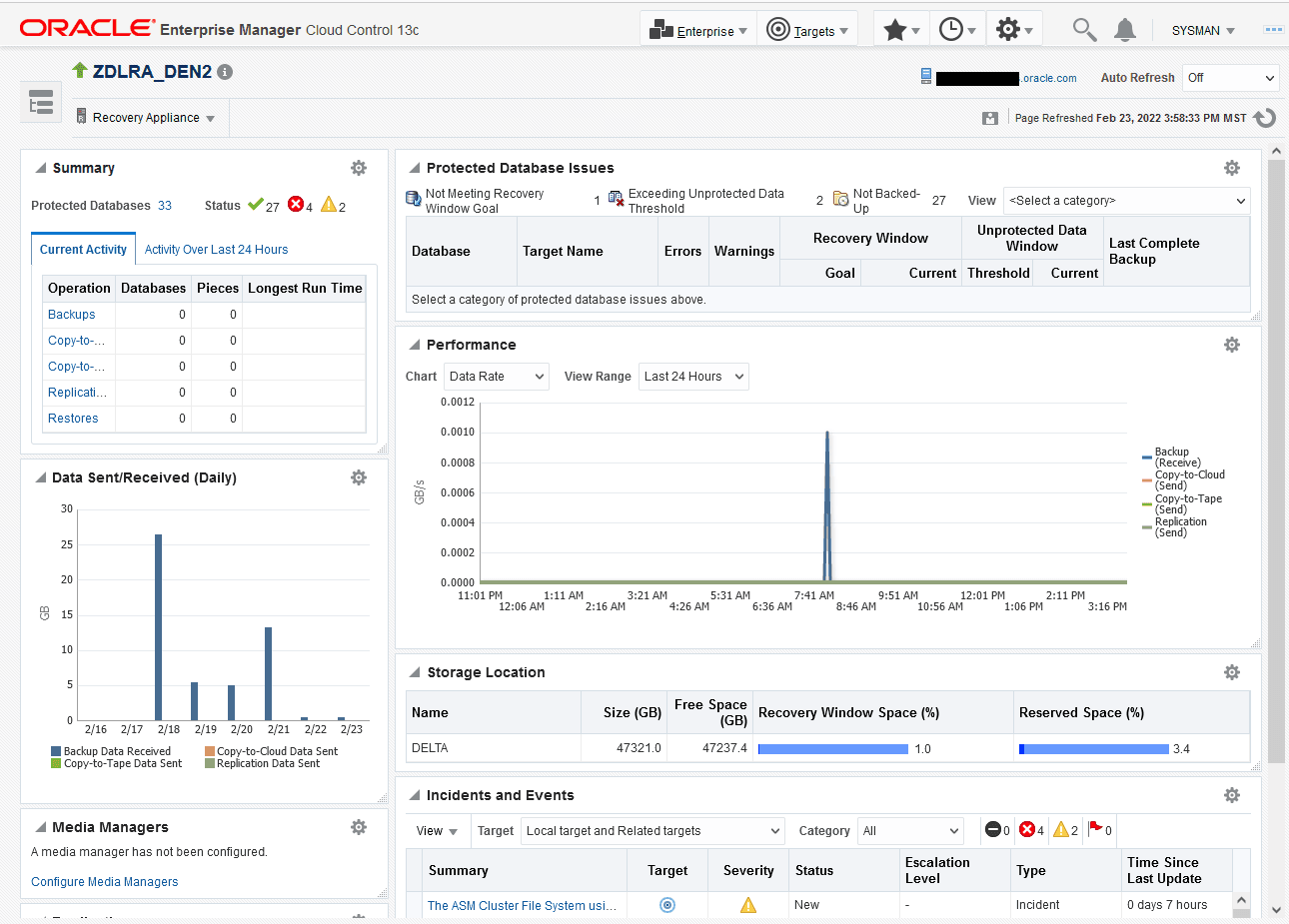1289x924 pixels.
Task: Open the Recovery Appliance menu
Action: (x=147, y=118)
